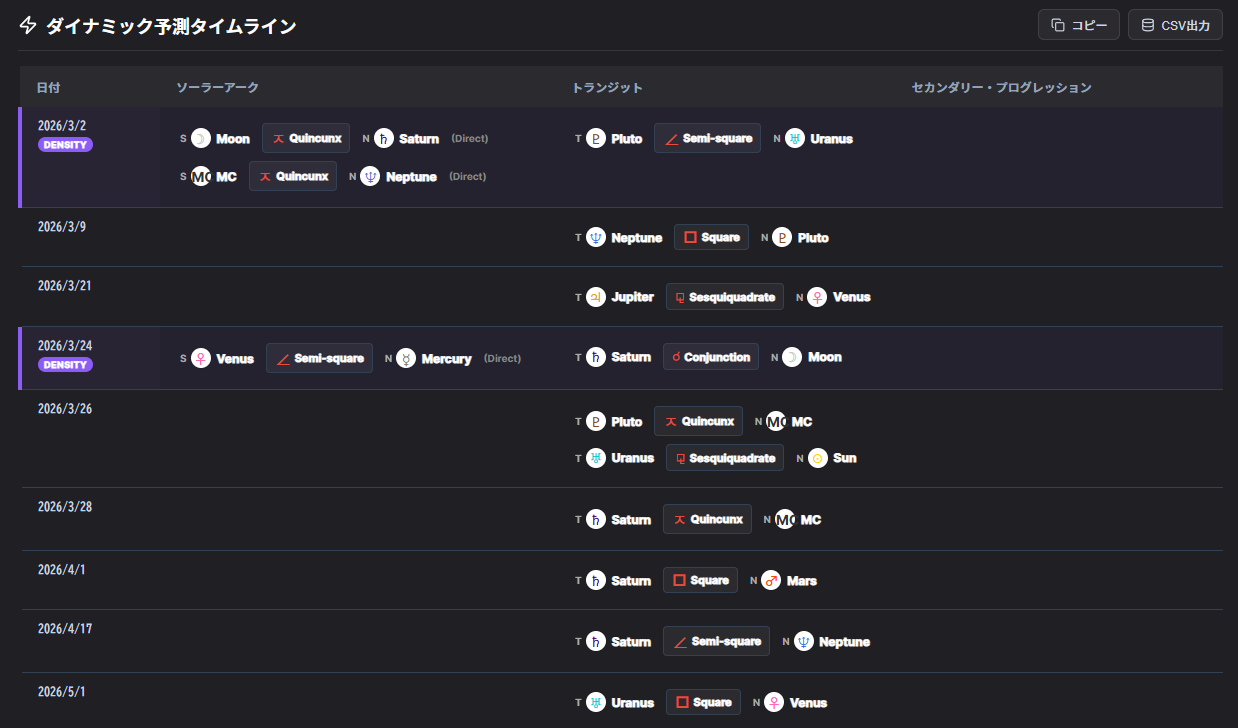
Task: Click the solar arc Moon planet icon
Action: pyautogui.click(x=201, y=139)
